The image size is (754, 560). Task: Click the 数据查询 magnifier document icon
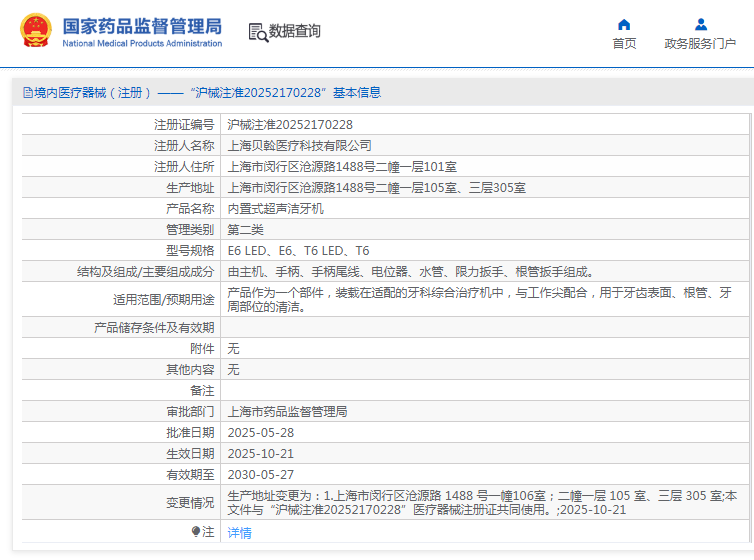[257, 32]
